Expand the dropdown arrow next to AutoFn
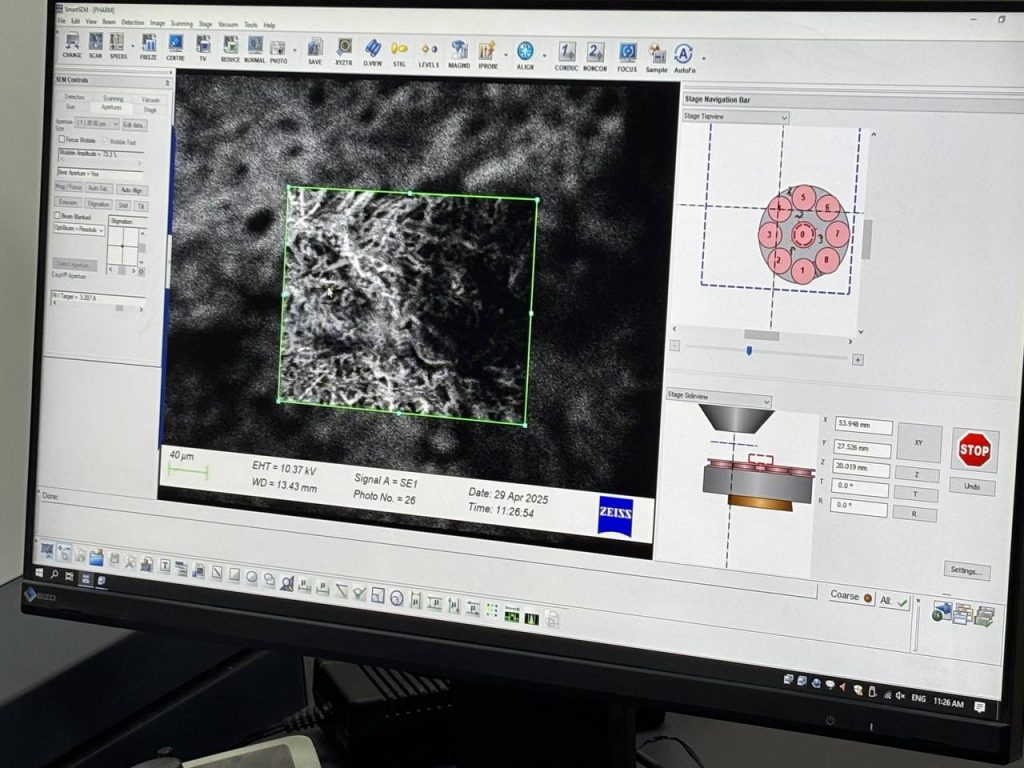This screenshot has height=768, width=1024. point(703,59)
